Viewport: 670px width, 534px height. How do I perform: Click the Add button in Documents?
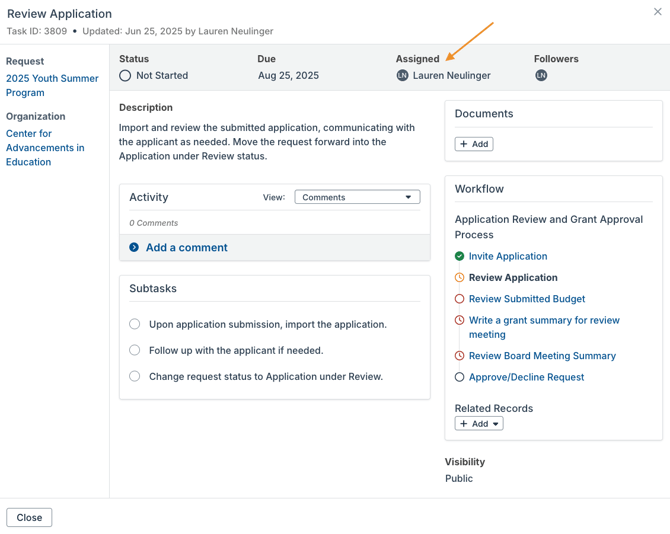pyautogui.click(x=474, y=144)
